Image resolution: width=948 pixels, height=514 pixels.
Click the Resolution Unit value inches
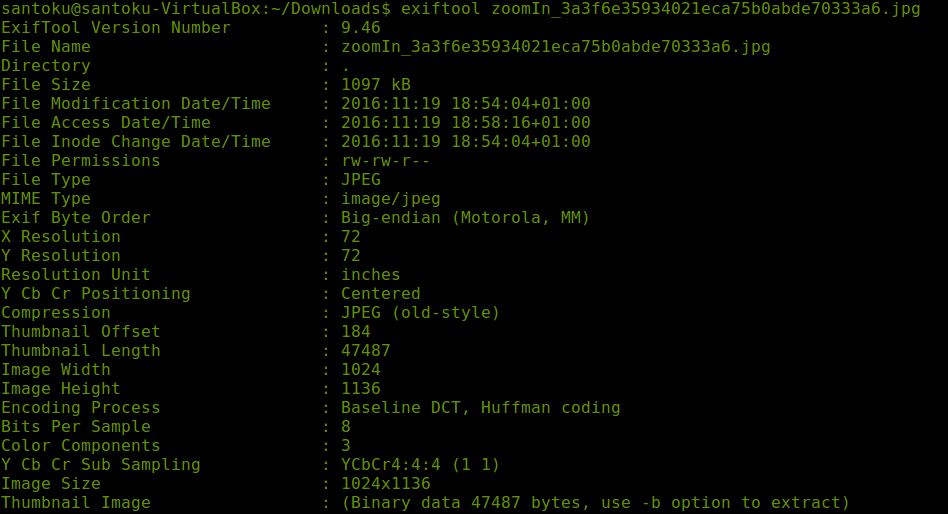[370, 275]
